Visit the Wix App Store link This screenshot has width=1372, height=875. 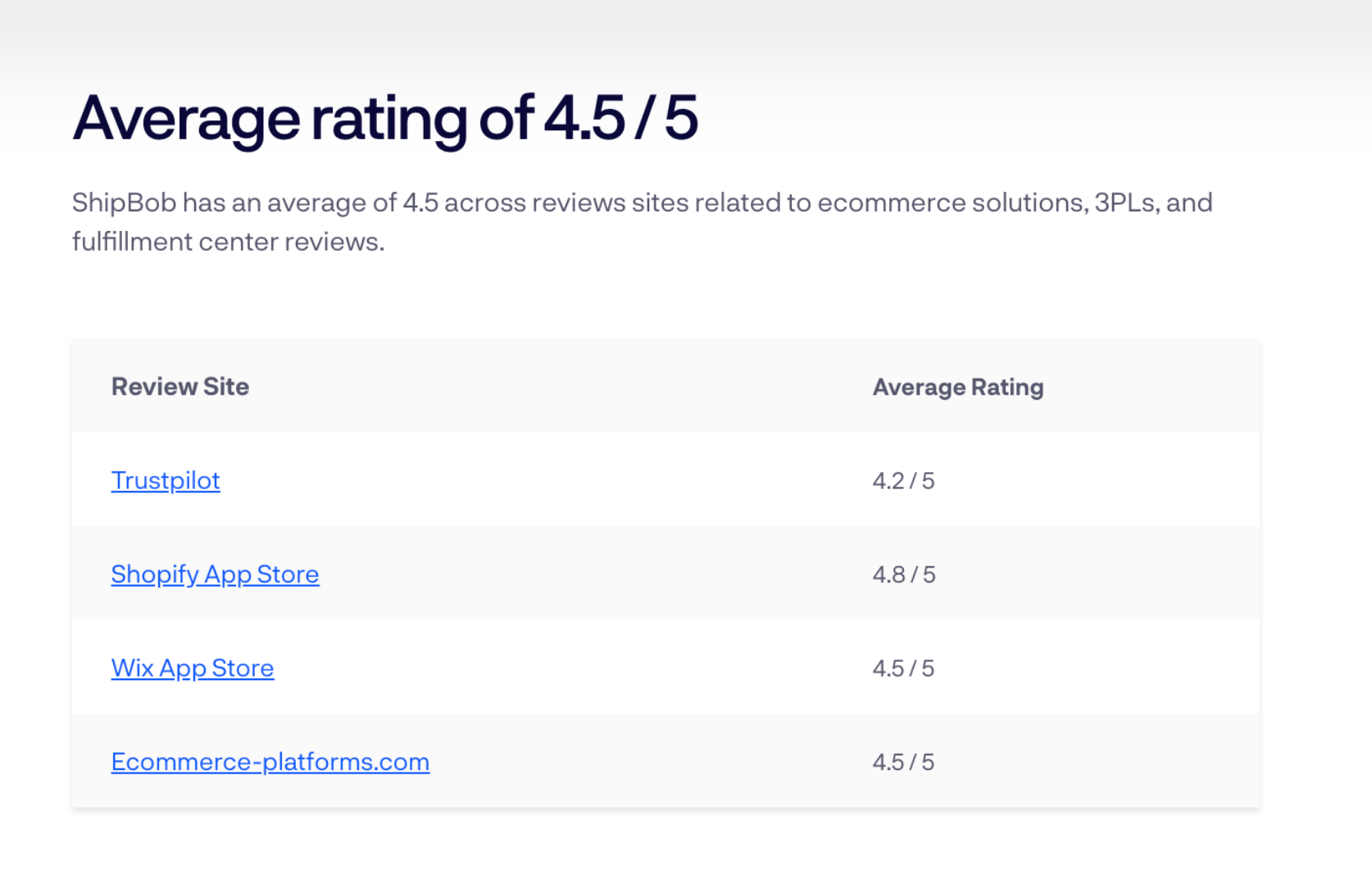coord(193,668)
